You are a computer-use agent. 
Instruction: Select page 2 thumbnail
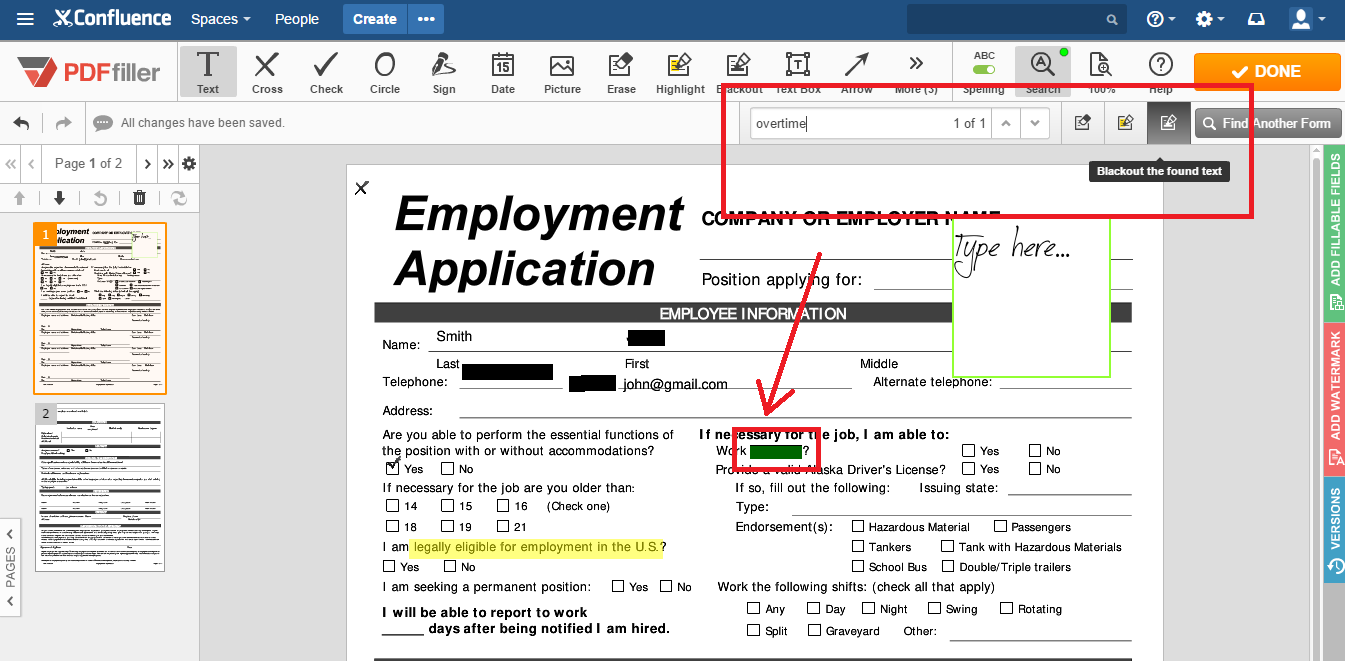[100, 487]
